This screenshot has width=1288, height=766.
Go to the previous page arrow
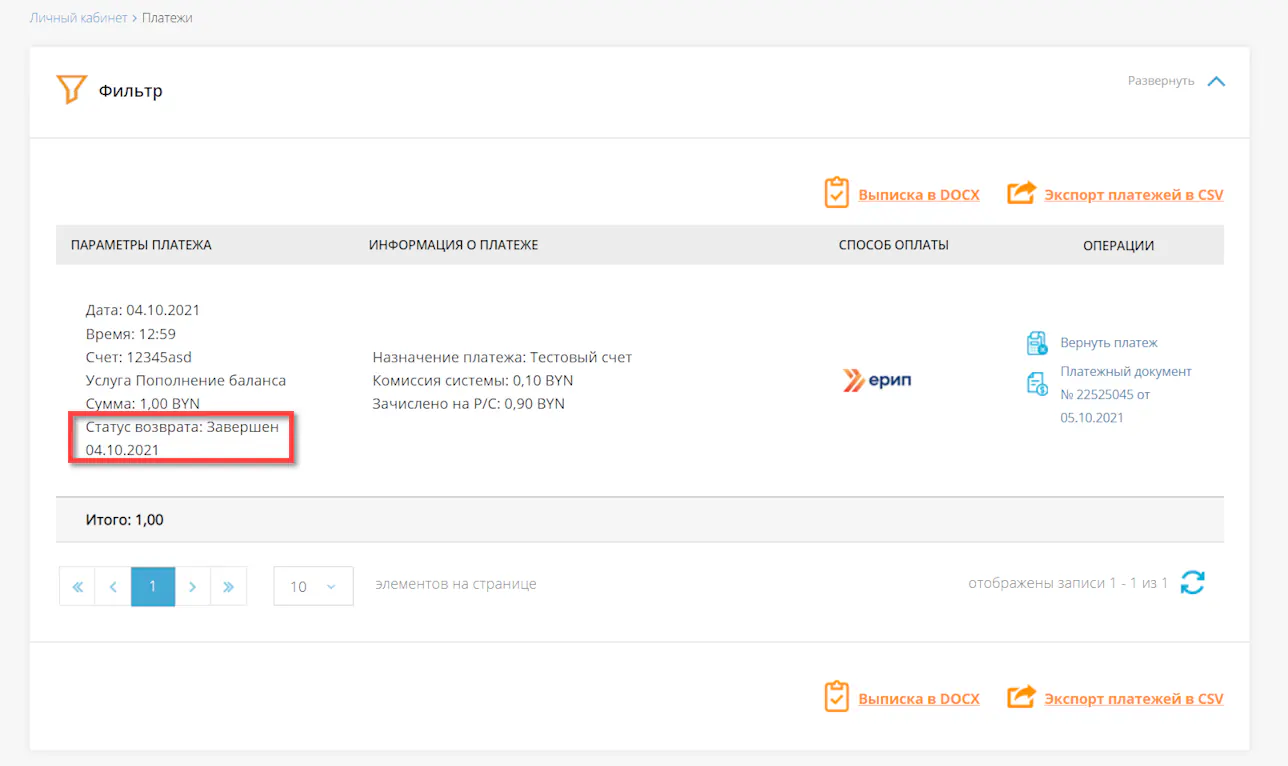[113, 587]
